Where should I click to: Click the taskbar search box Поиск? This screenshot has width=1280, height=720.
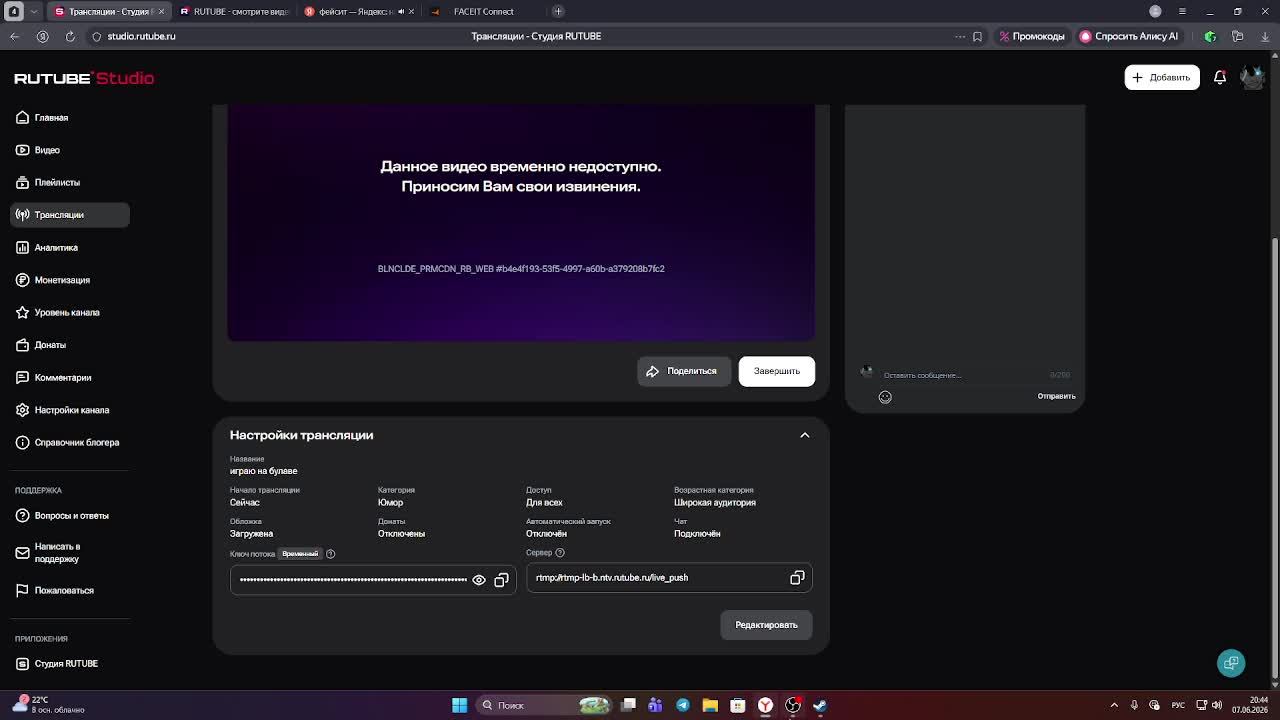[545, 705]
